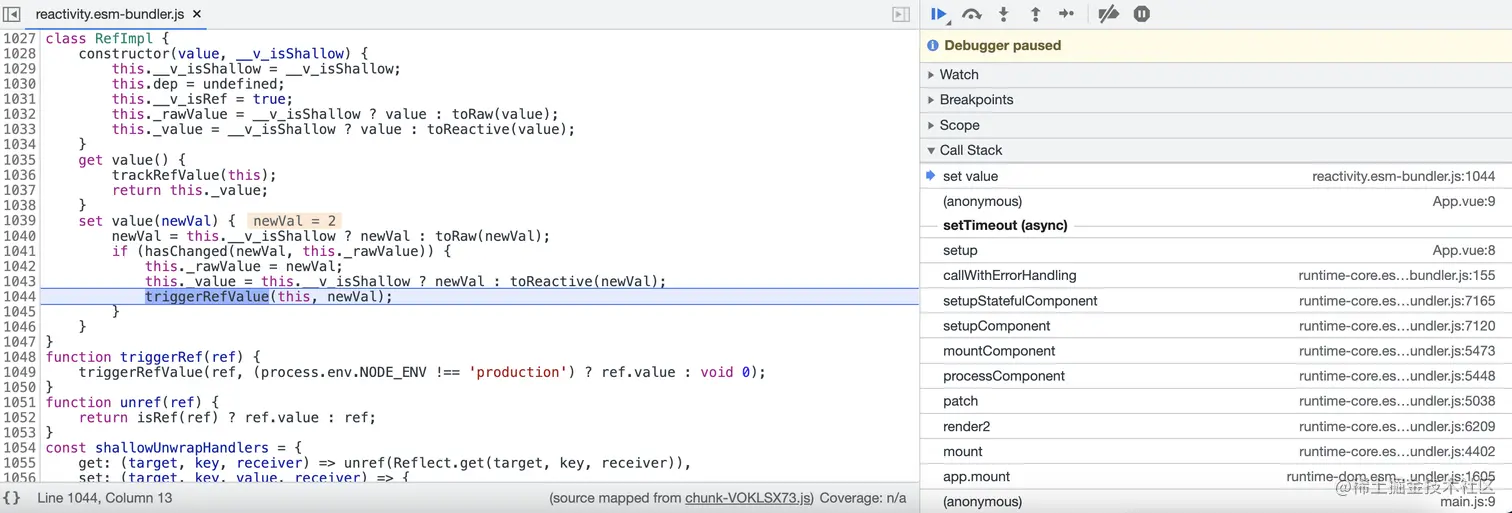
Task: Resume script execution
Action: (939, 14)
